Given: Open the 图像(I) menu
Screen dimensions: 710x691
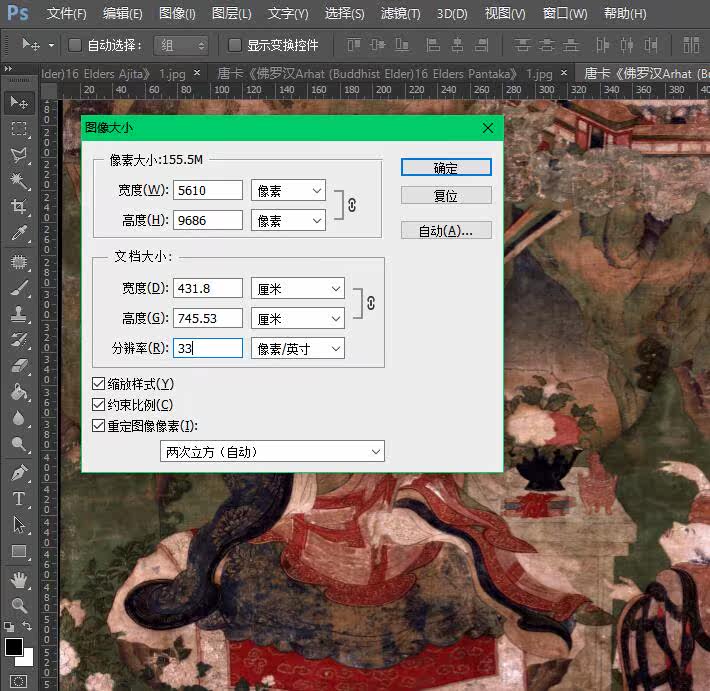Looking at the screenshot, I should 177,14.
